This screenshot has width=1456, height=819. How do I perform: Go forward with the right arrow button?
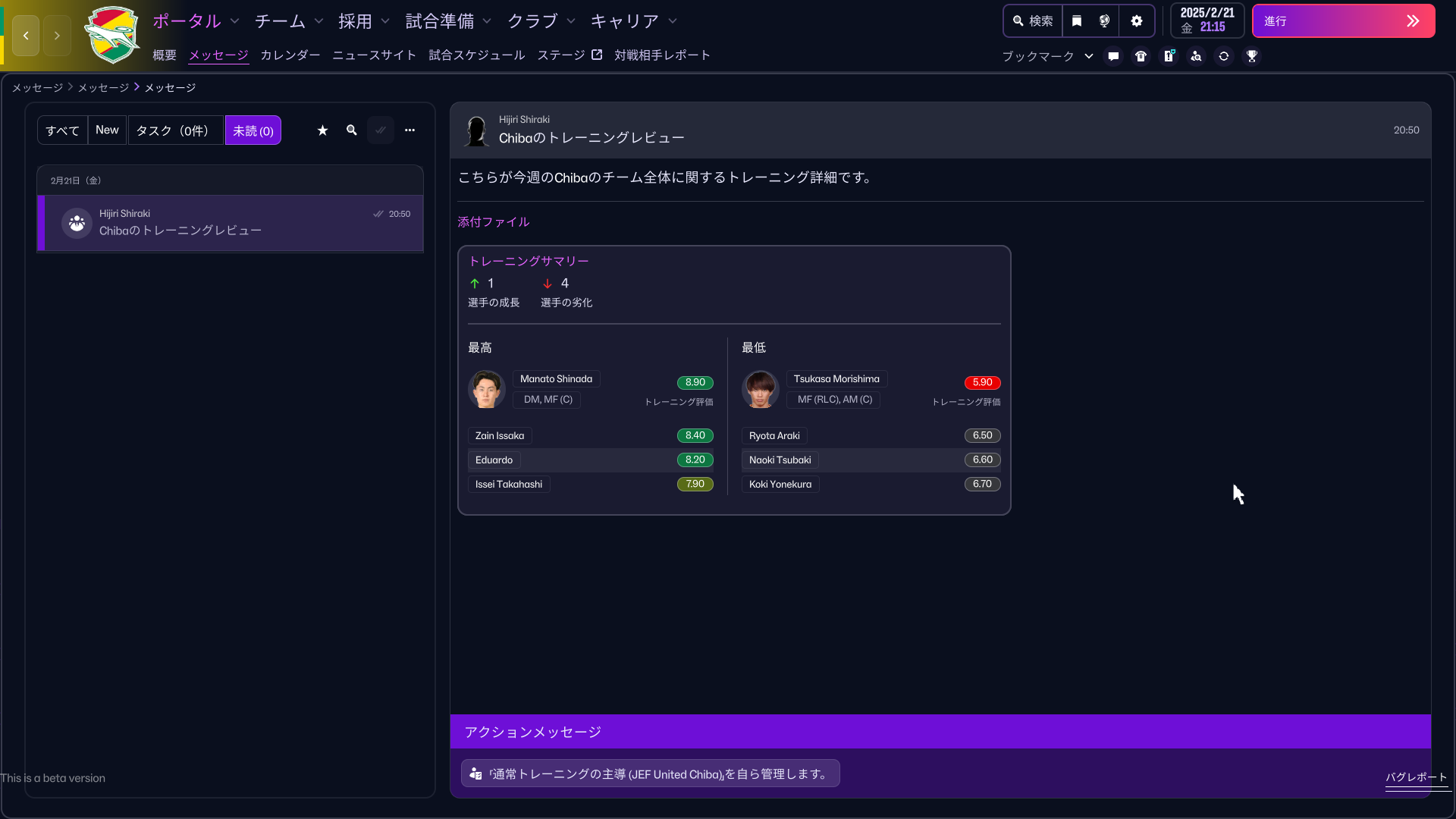click(x=57, y=36)
